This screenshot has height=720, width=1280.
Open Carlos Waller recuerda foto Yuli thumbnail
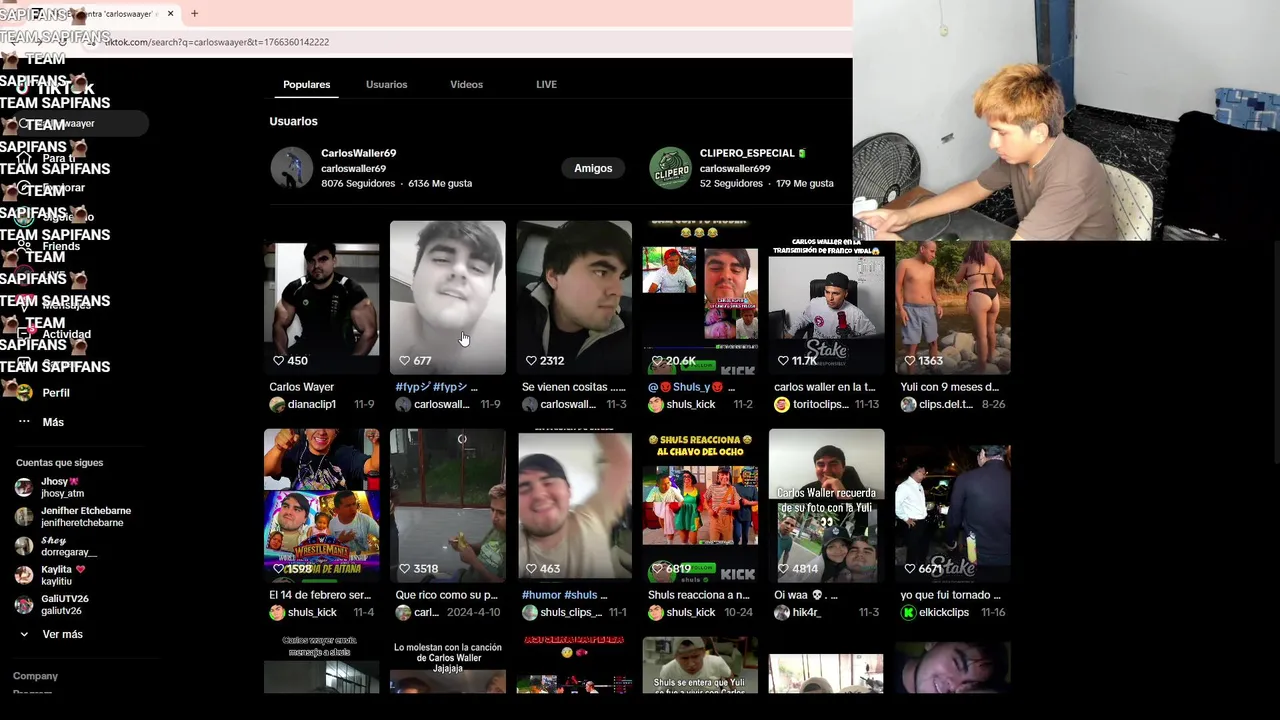[826, 505]
